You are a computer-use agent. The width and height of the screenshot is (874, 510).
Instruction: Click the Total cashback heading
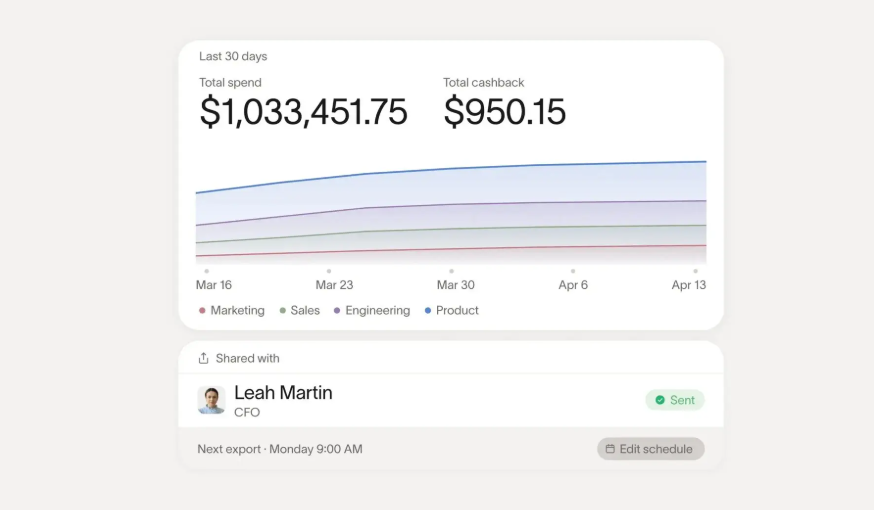tap(483, 82)
